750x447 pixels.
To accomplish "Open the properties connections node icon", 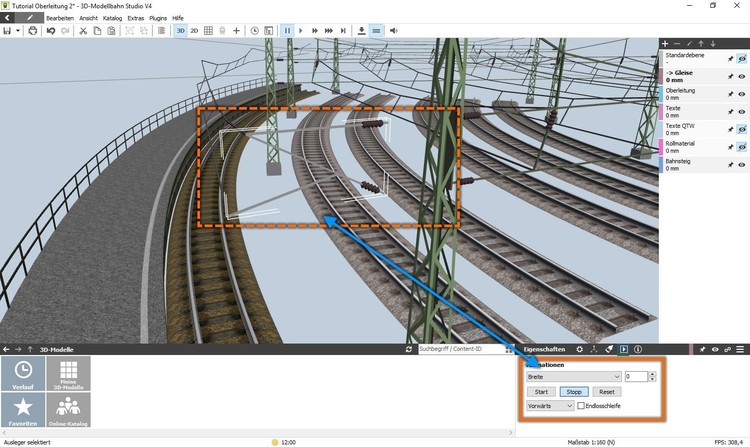I will [x=594, y=349].
